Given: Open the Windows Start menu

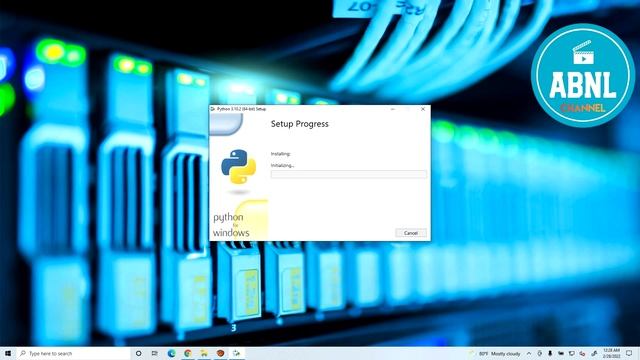Looking at the screenshot, I should pyautogui.click(x=7, y=353).
